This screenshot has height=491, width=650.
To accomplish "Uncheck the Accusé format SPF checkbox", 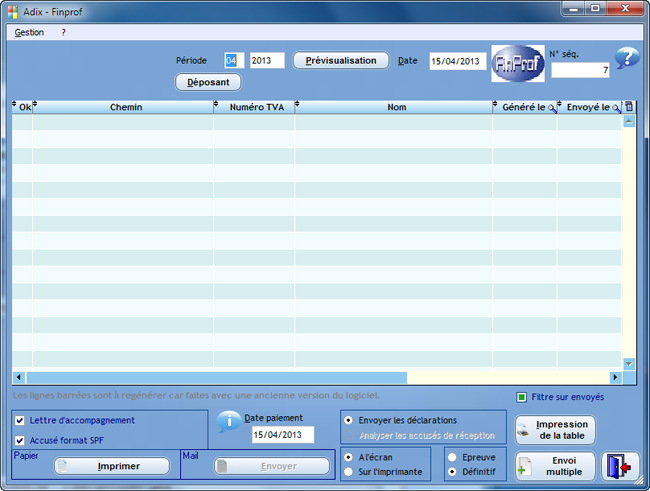I will pos(20,440).
